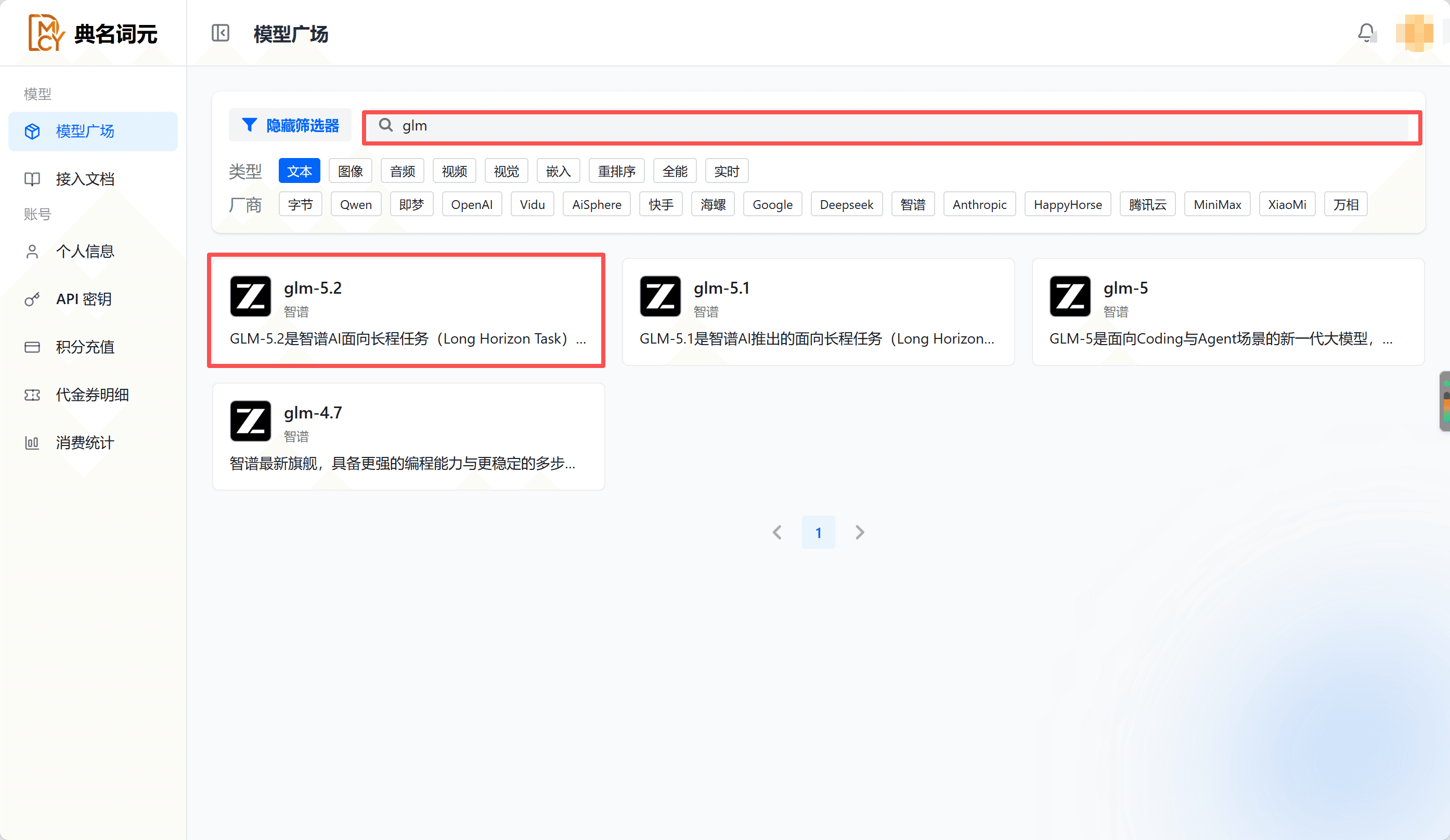
Task: Filter by vendor 腾讯云
Action: click(1147, 205)
